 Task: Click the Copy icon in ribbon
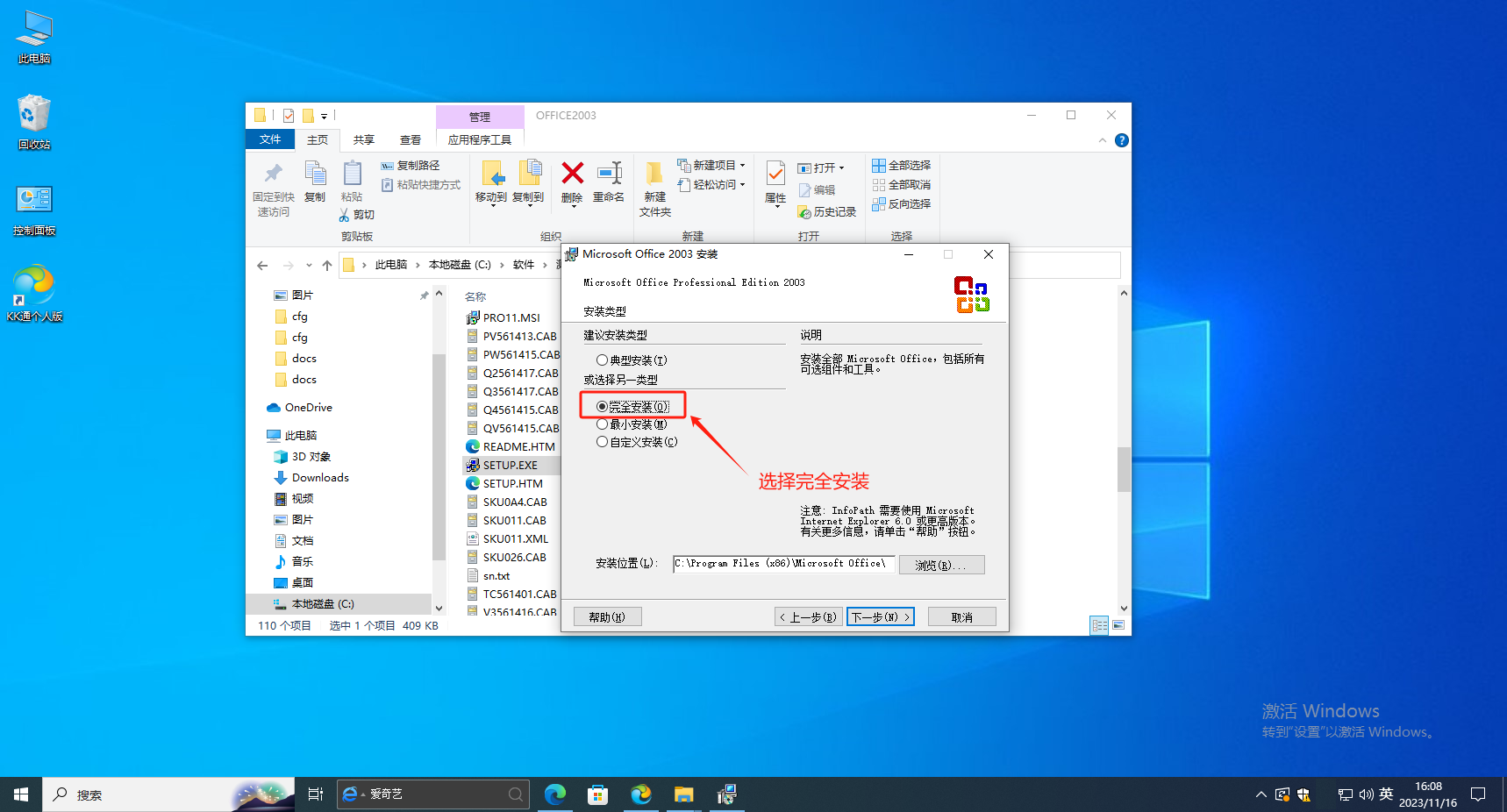click(315, 173)
